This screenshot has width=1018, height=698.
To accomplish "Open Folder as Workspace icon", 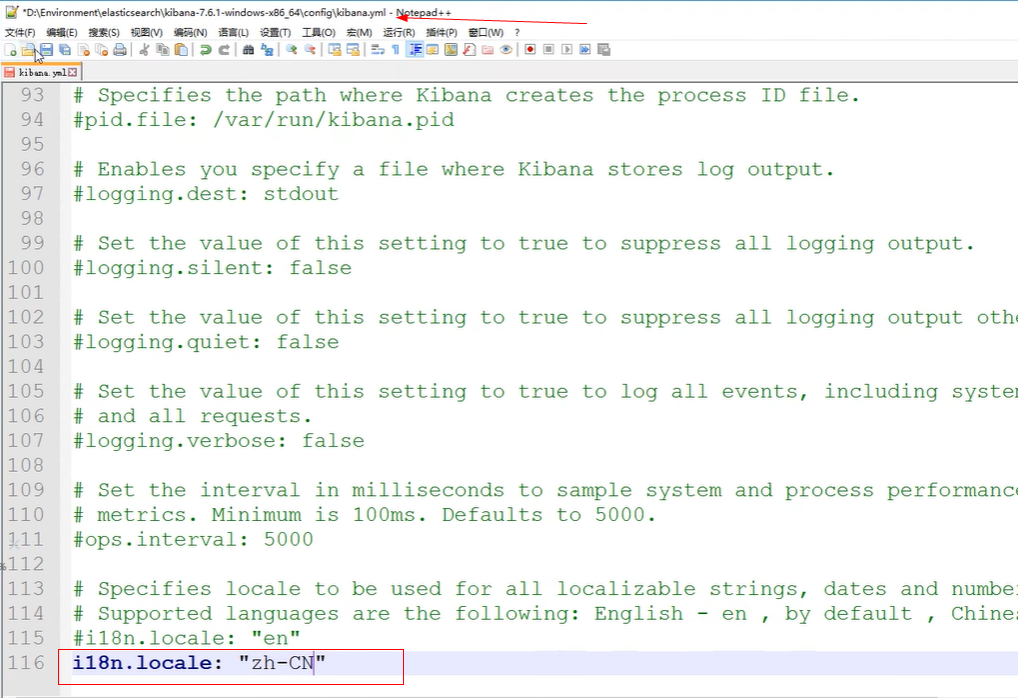I will 488,50.
